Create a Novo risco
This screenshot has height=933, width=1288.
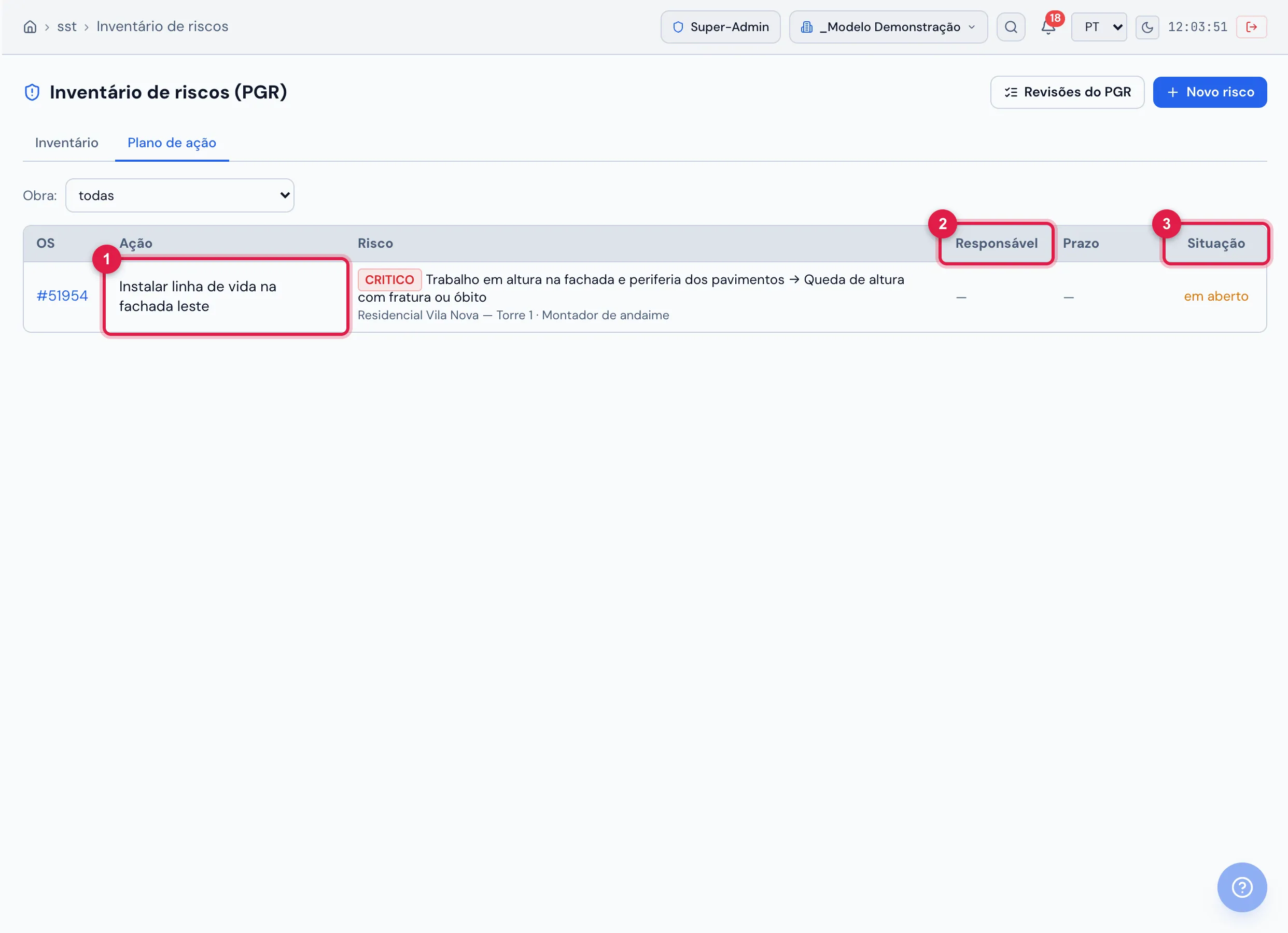click(1210, 92)
